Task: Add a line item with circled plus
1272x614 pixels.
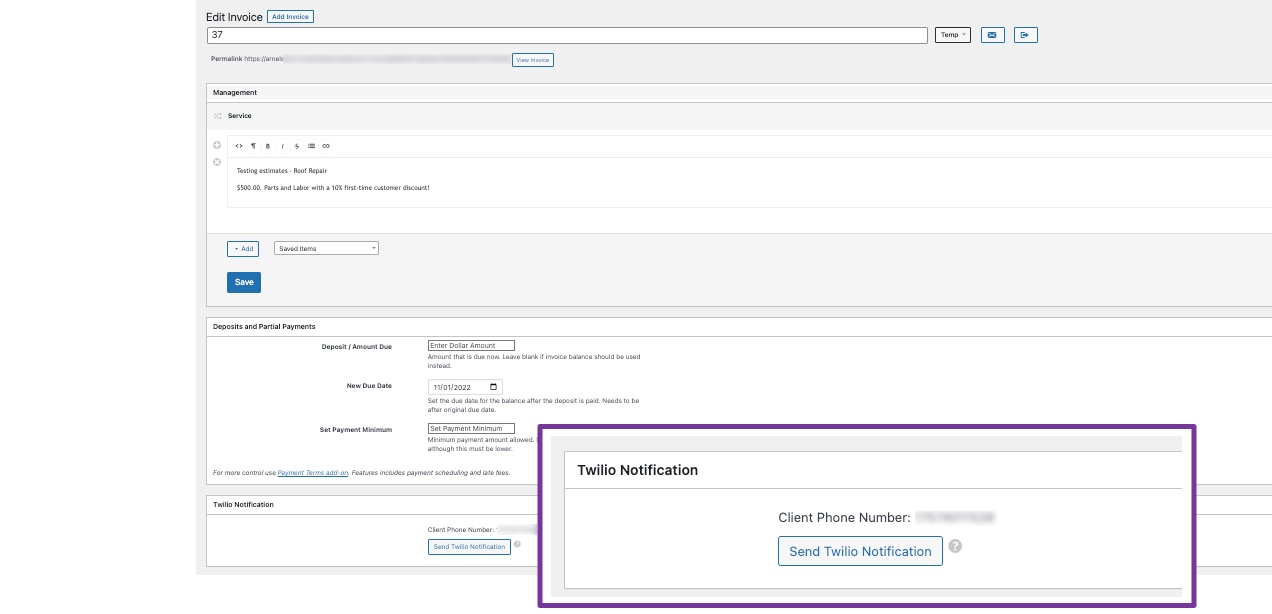Action: [x=217, y=145]
